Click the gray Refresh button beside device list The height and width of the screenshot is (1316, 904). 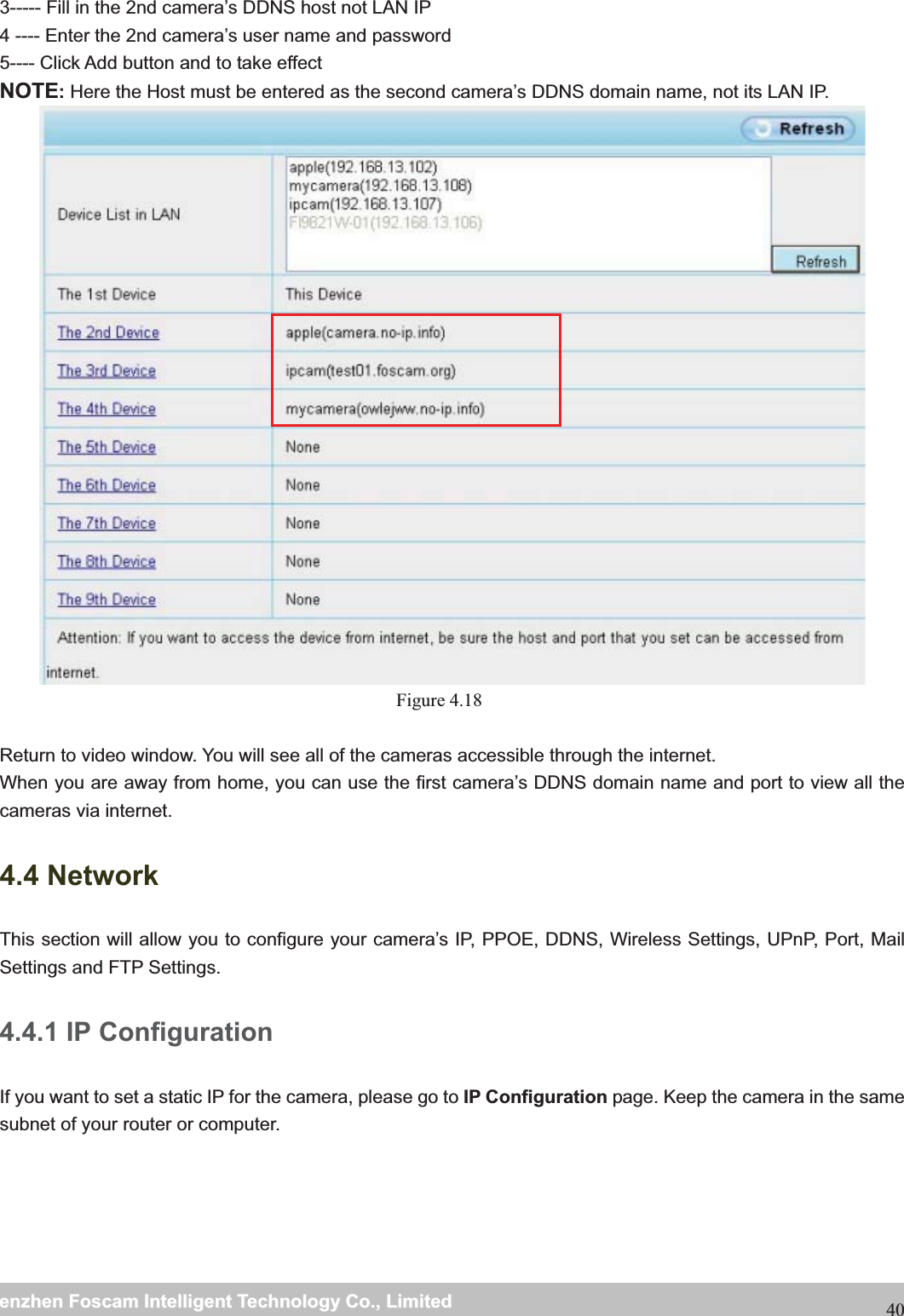click(815, 260)
